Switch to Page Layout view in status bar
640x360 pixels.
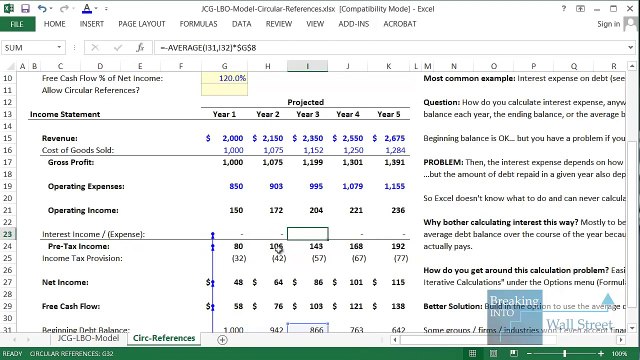click(x=493, y=353)
